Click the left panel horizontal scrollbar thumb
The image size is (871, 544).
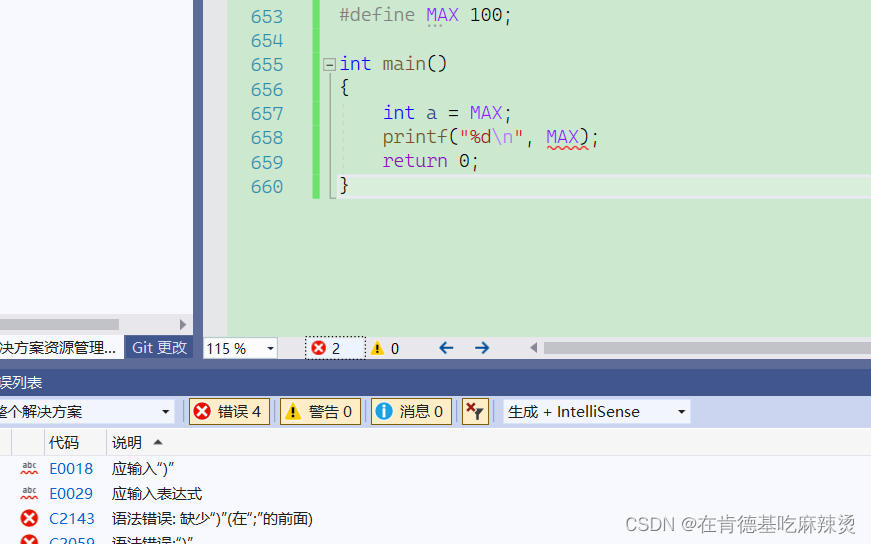click(x=59, y=325)
